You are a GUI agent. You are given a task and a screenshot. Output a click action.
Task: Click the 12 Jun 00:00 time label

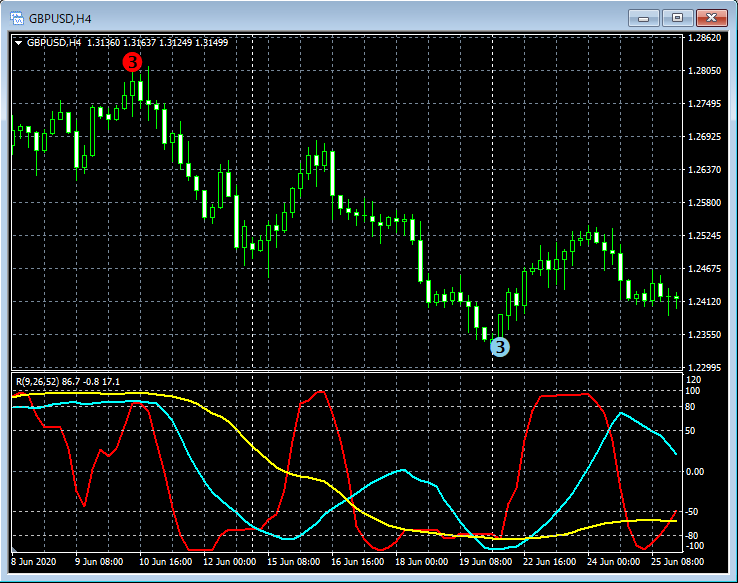tap(230, 562)
